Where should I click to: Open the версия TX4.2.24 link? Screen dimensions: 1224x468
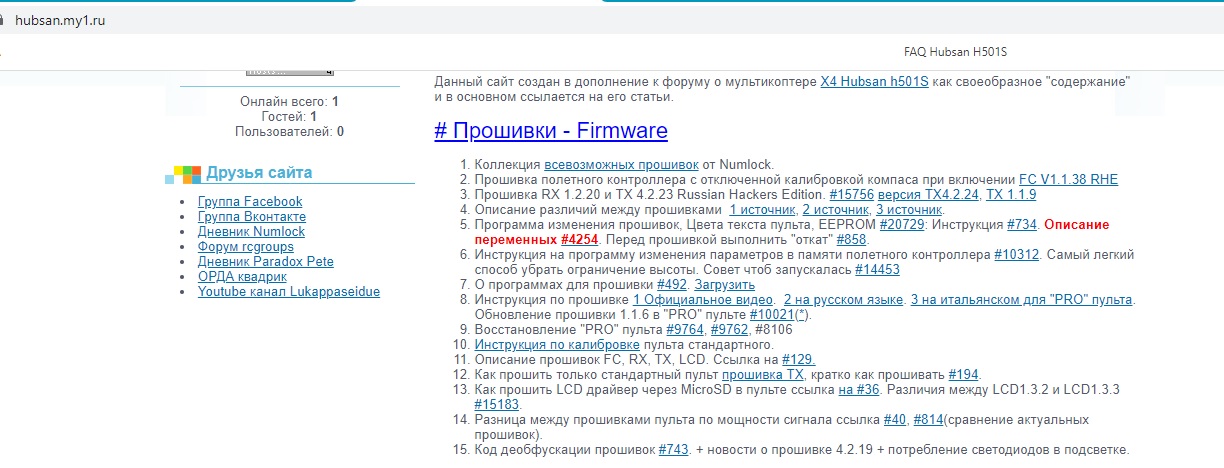click(929, 194)
